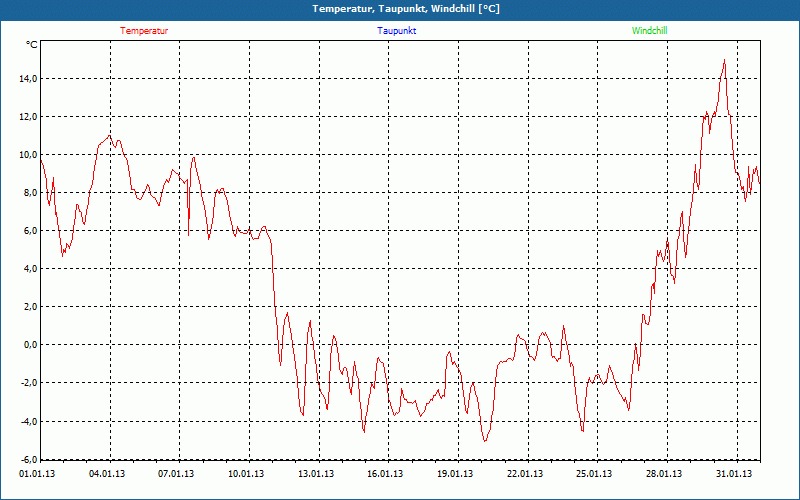Select the -4,0 y-axis value
The height and width of the screenshot is (500, 800).
[x=29, y=421]
